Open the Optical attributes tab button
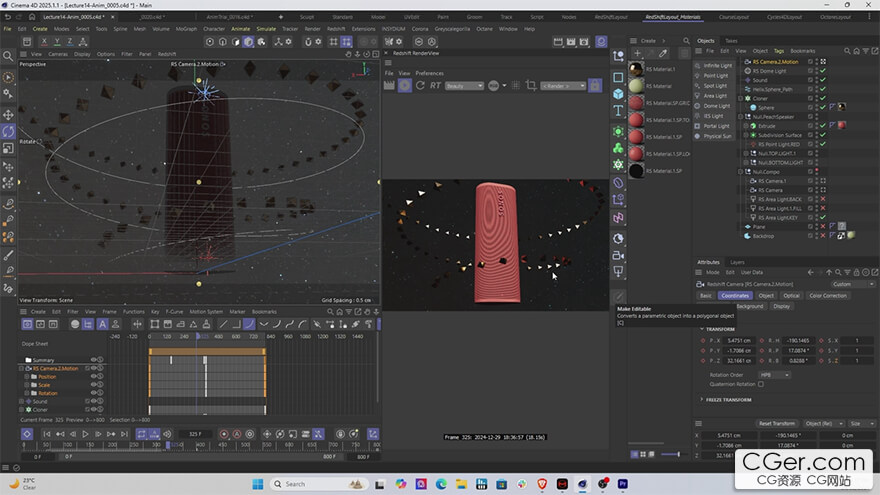Image resolution: width=880 pixels, height=495 pixels. [791, 296]
